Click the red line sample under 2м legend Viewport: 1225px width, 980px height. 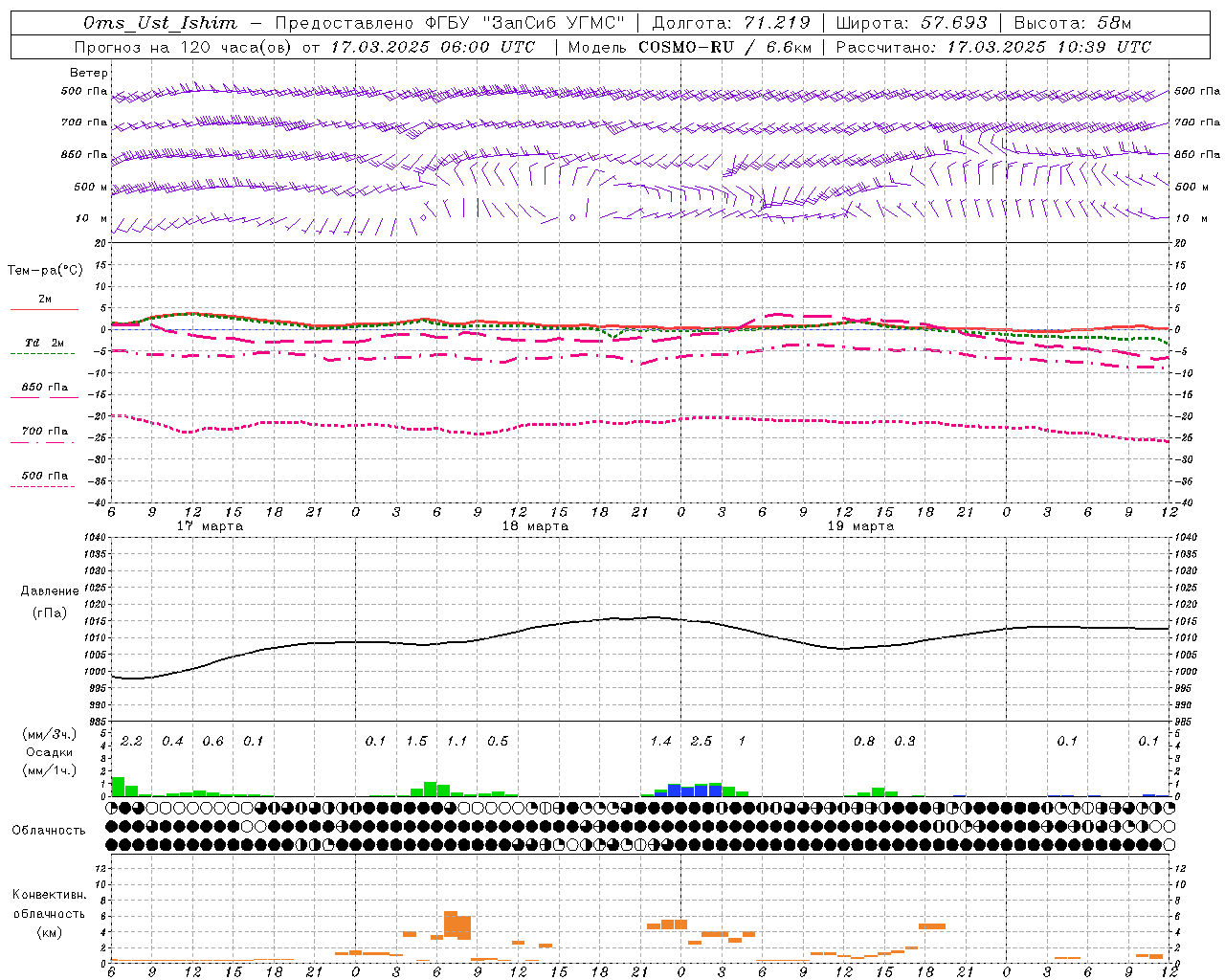[x=44, y=309]
